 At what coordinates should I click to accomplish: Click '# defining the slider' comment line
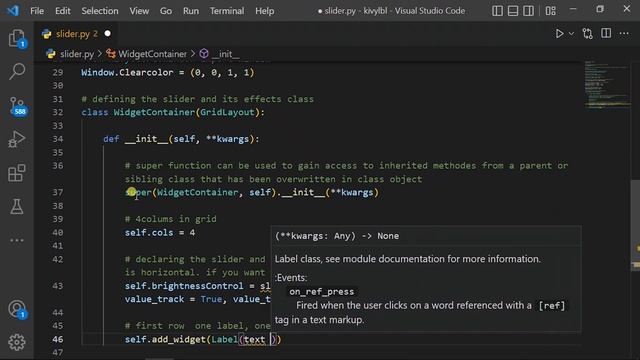pos(198,99)
